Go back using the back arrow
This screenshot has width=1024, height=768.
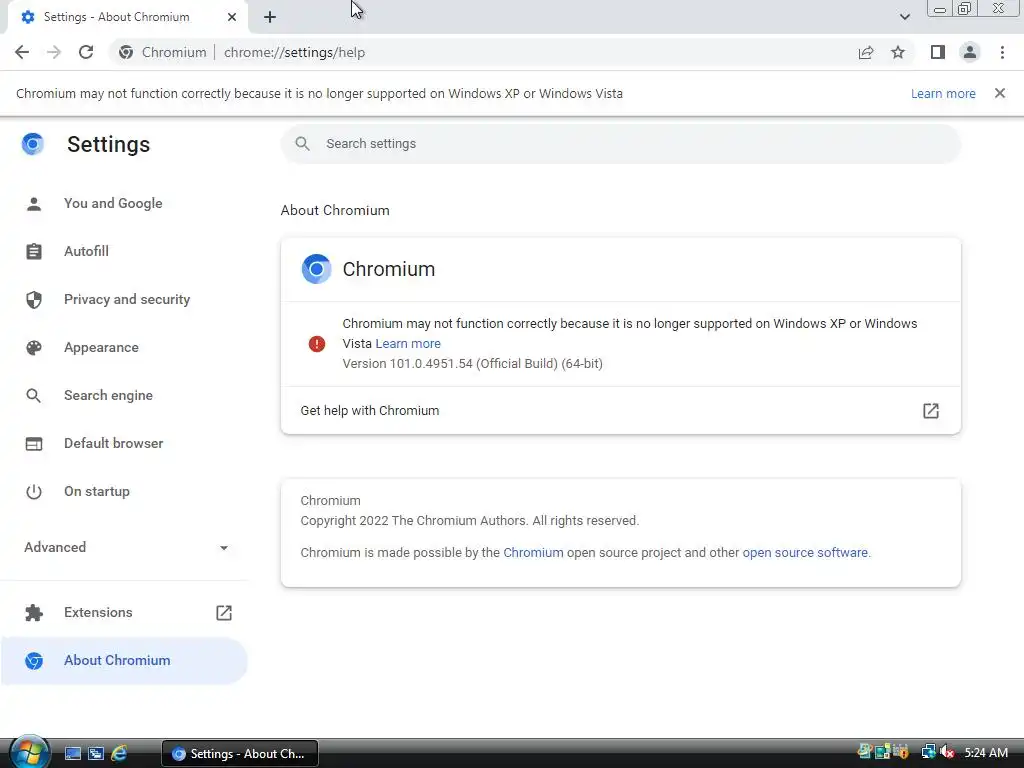pos(22,52)
